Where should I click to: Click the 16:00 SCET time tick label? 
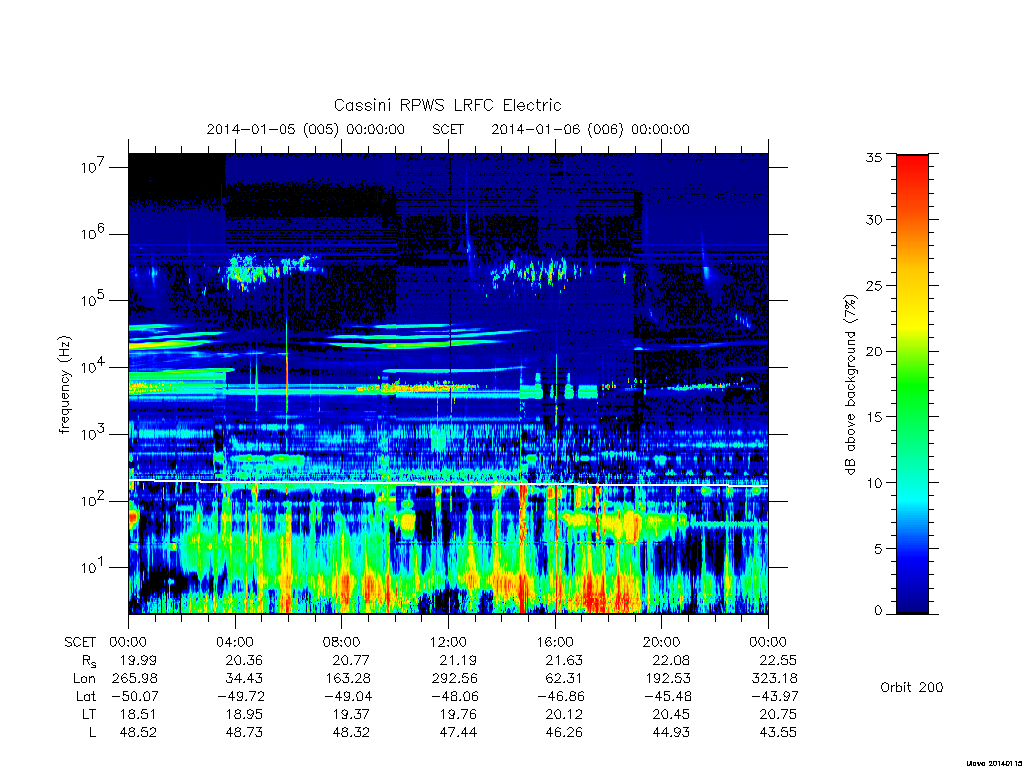point(555,642)
